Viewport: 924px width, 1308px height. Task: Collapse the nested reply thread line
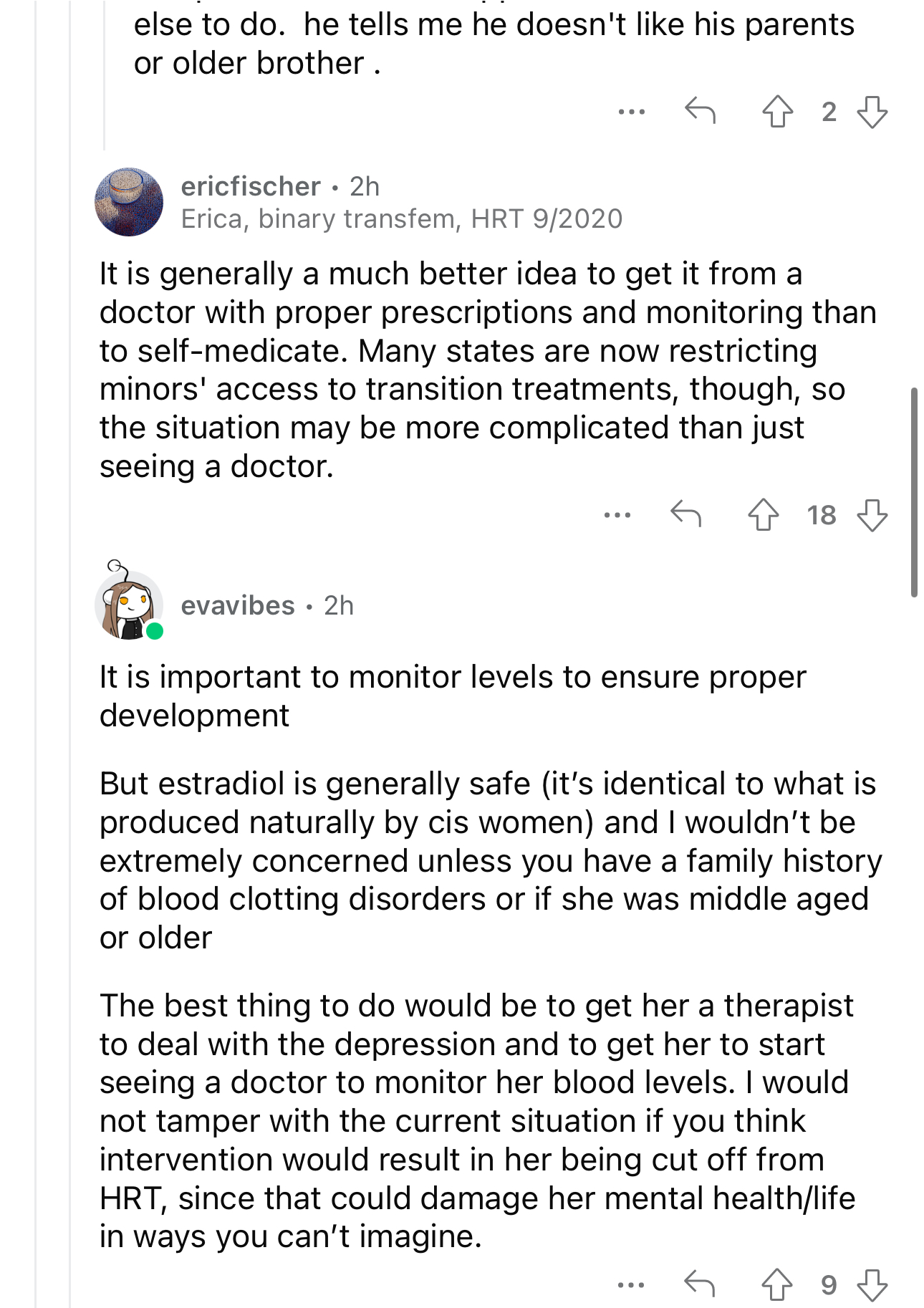105,75
